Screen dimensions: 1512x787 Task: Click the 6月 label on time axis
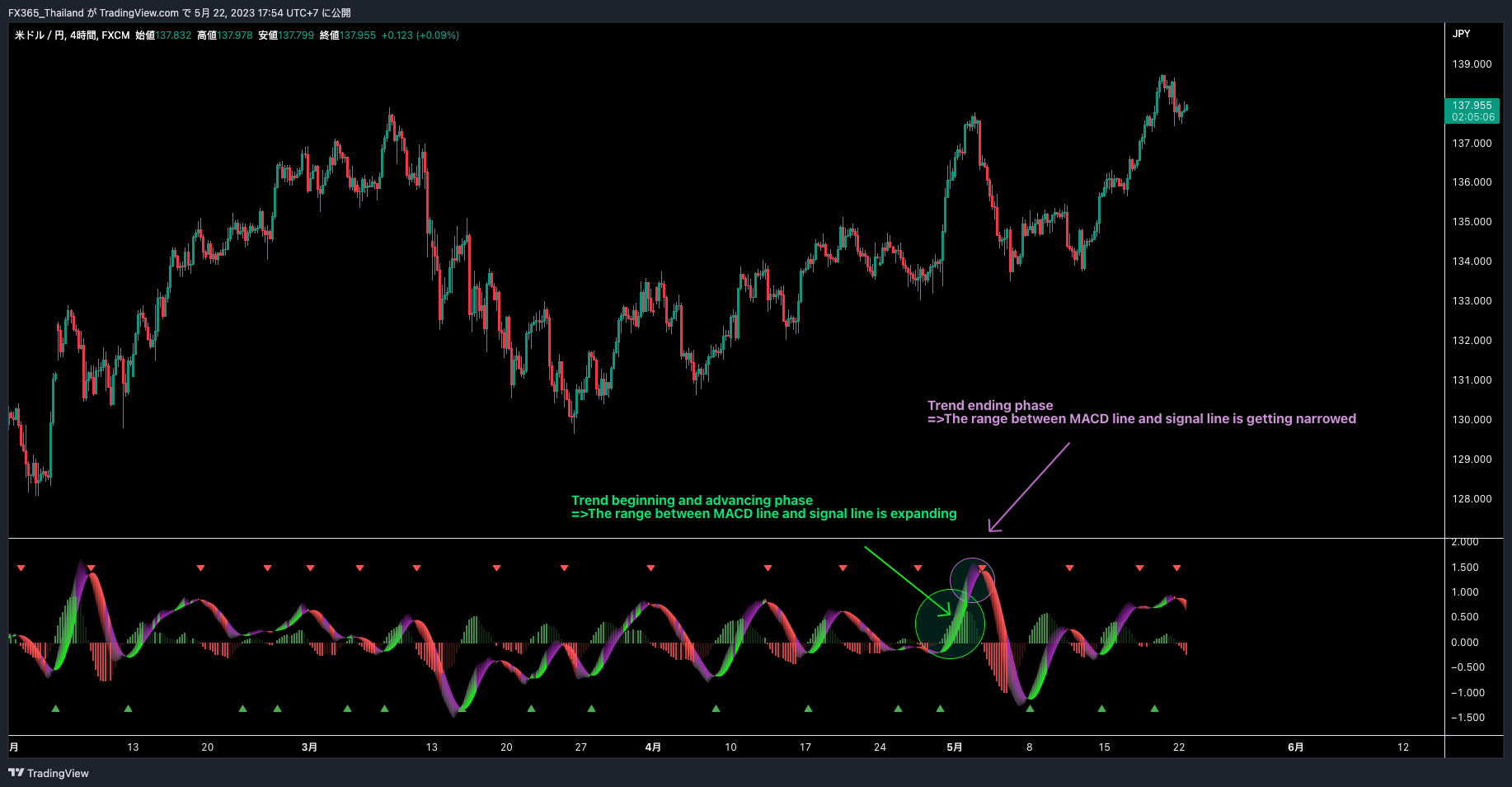click(1296, 747)
